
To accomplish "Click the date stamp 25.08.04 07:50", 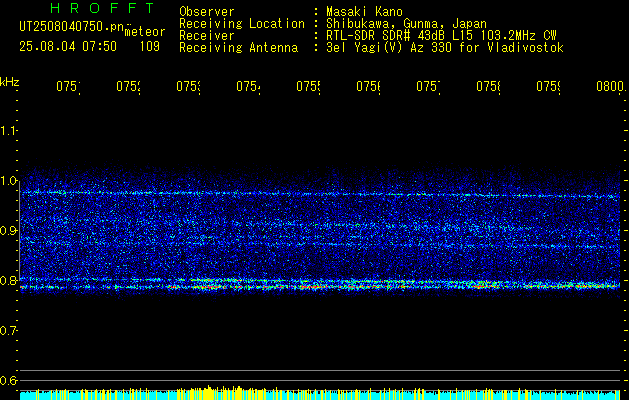I will coord(68,47).
